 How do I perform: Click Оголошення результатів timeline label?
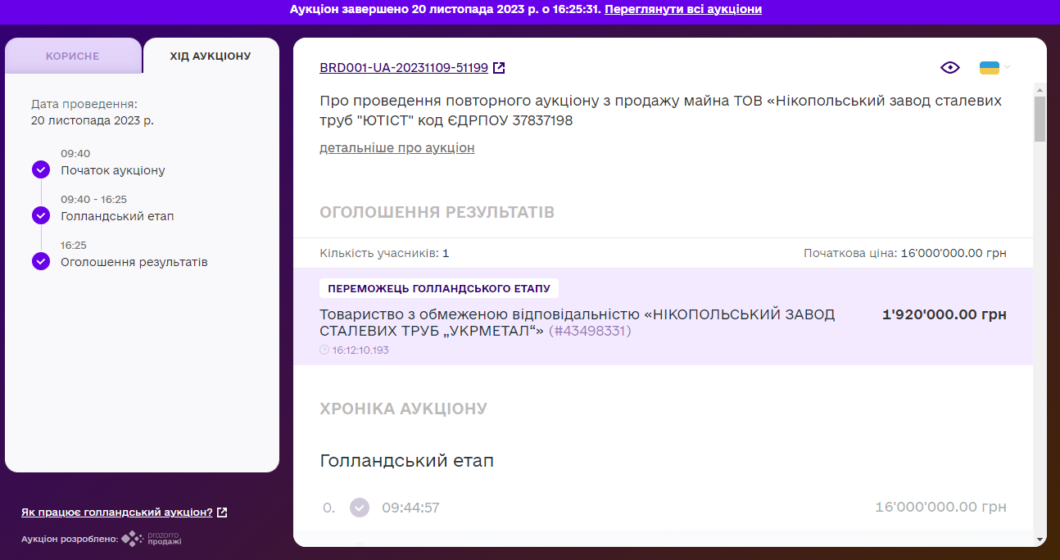click(x=134, y=262)
